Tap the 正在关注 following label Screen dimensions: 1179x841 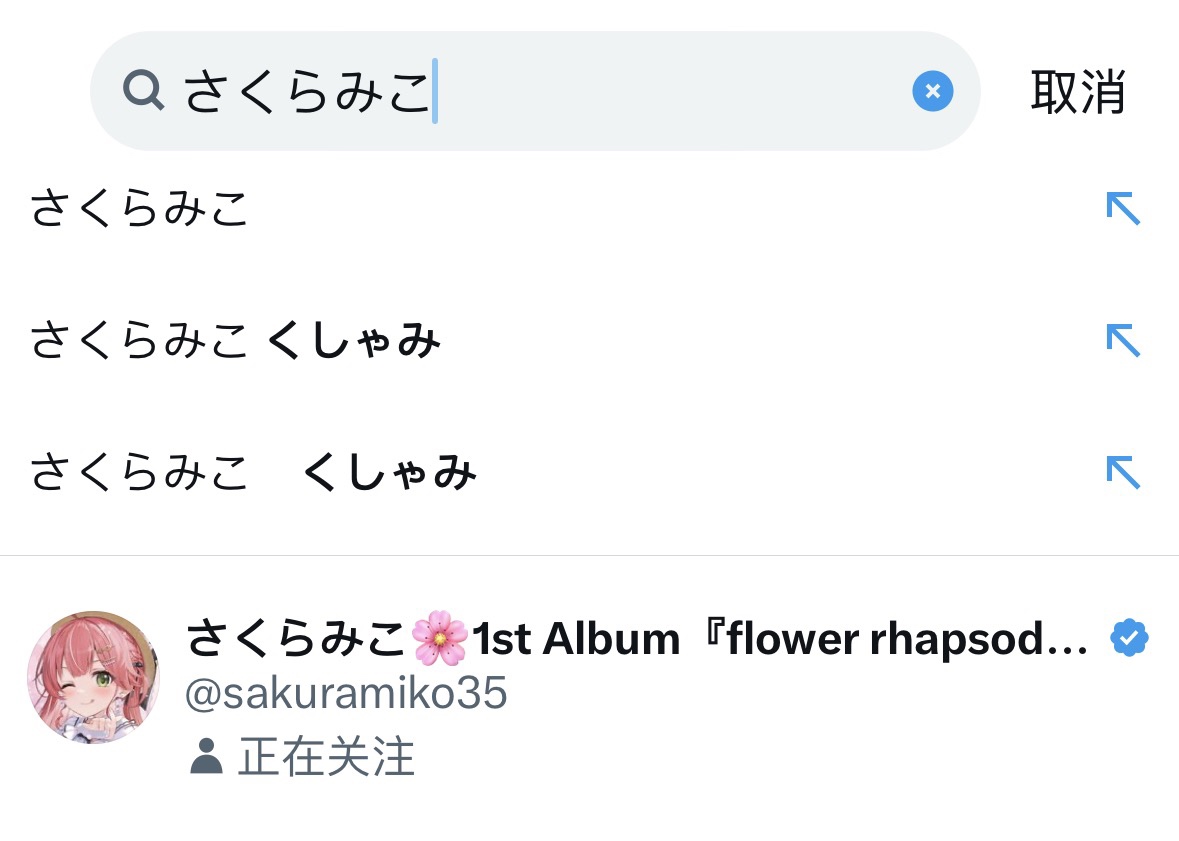326,757
